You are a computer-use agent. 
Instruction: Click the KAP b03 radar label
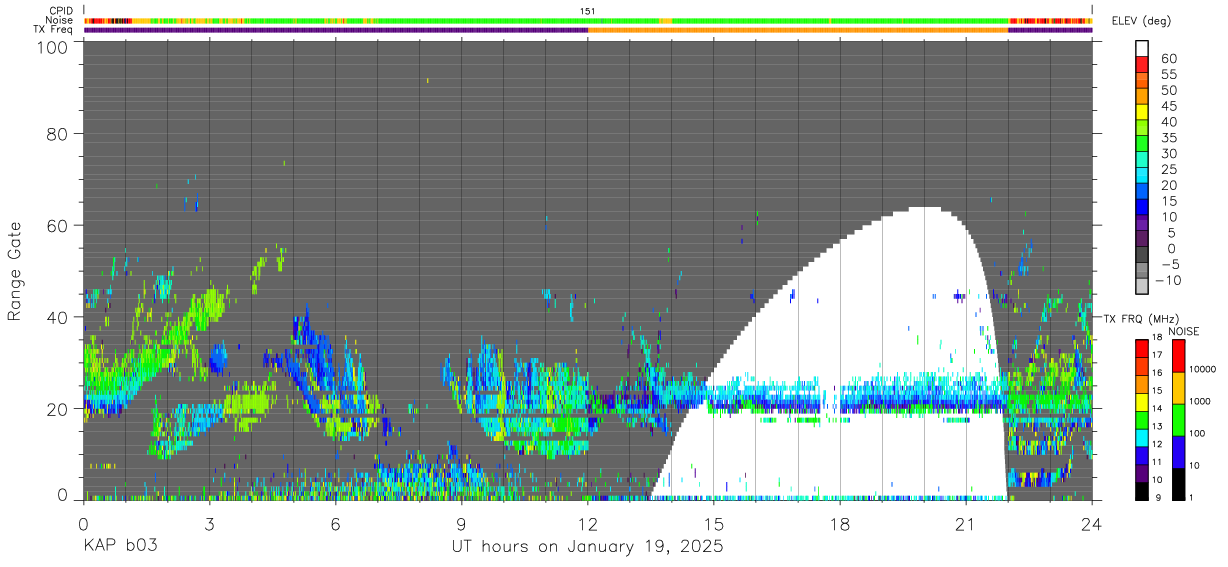coord(119,547)
